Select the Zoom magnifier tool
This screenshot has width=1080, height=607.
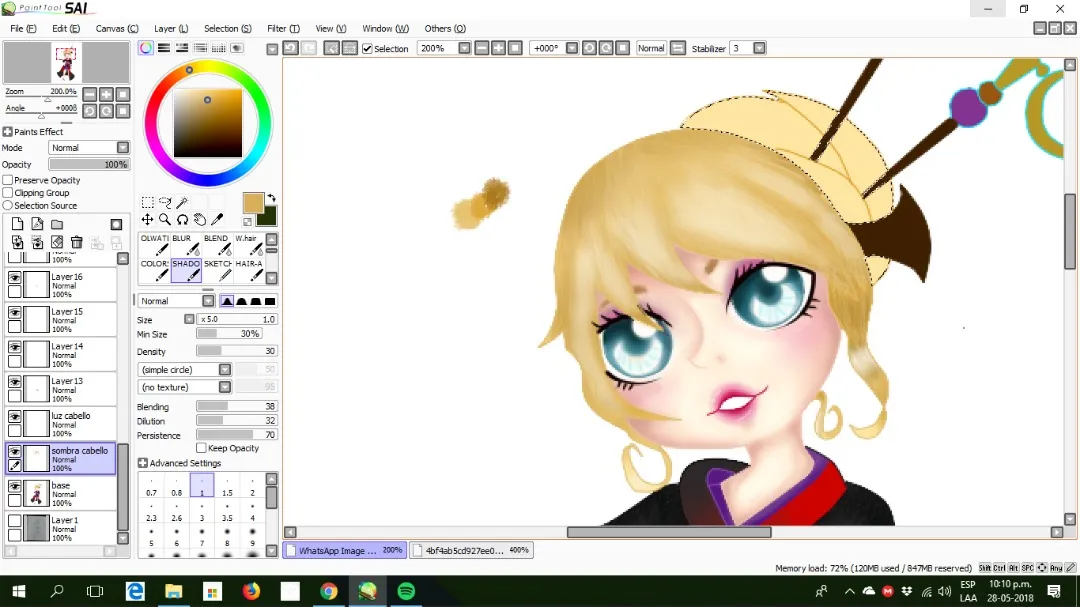coord(165,219)
